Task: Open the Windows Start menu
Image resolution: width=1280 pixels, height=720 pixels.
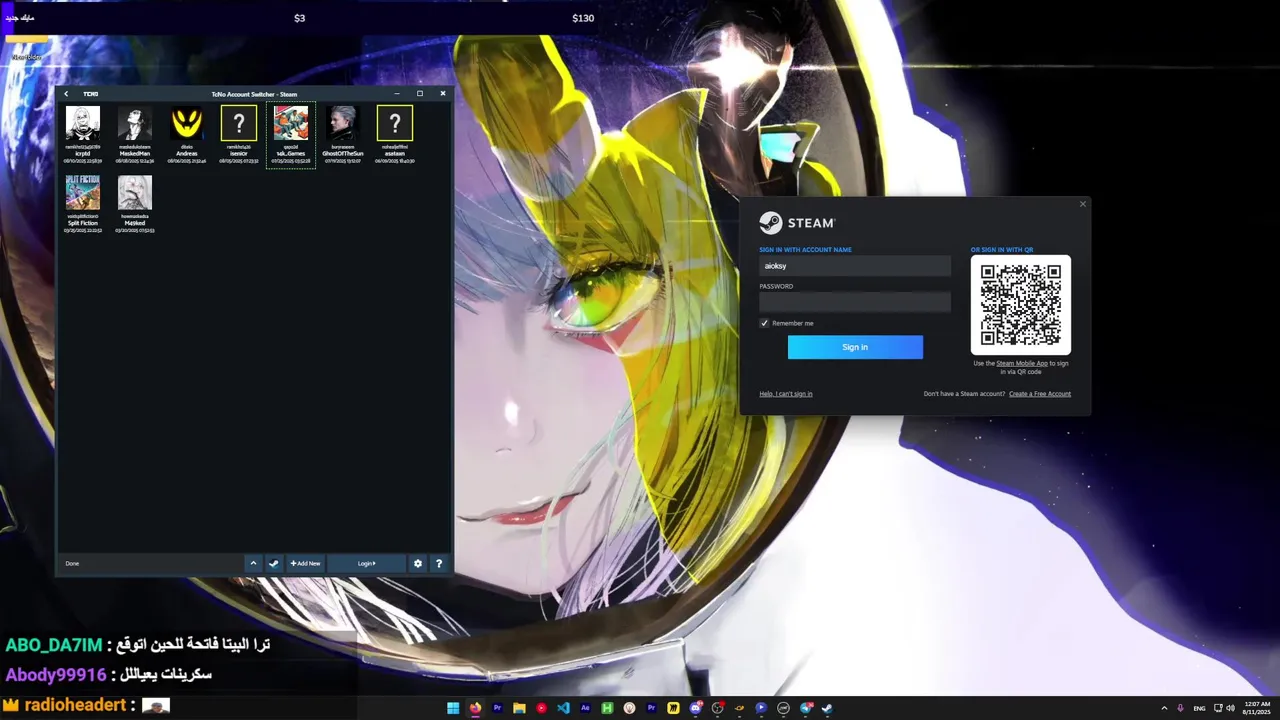Action: coord(453,708)
